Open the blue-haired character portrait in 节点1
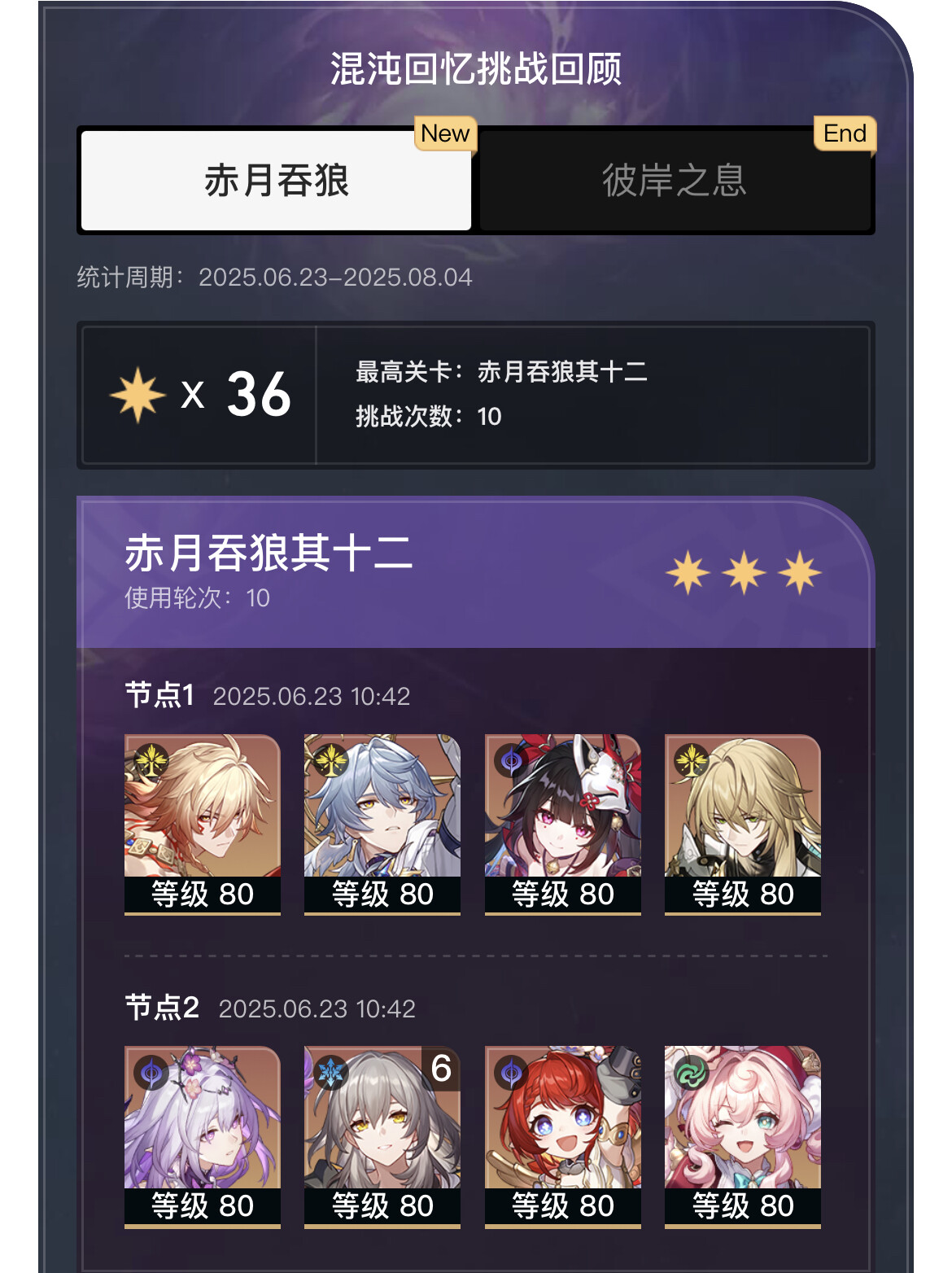The width and height of the screenshot is (952, 1273). tap(382, 825)
